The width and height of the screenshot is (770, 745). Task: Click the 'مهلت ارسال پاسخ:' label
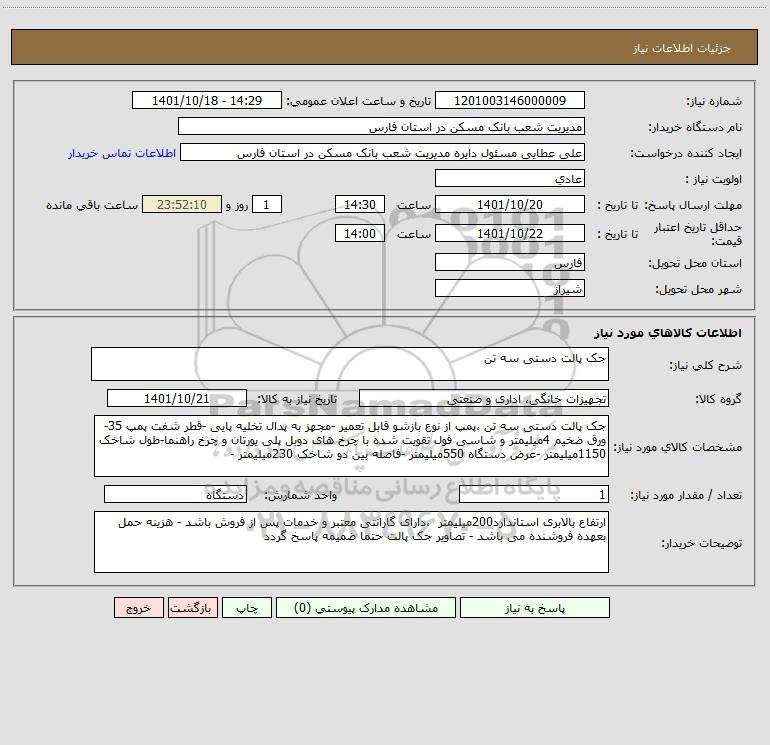point(693,205)
